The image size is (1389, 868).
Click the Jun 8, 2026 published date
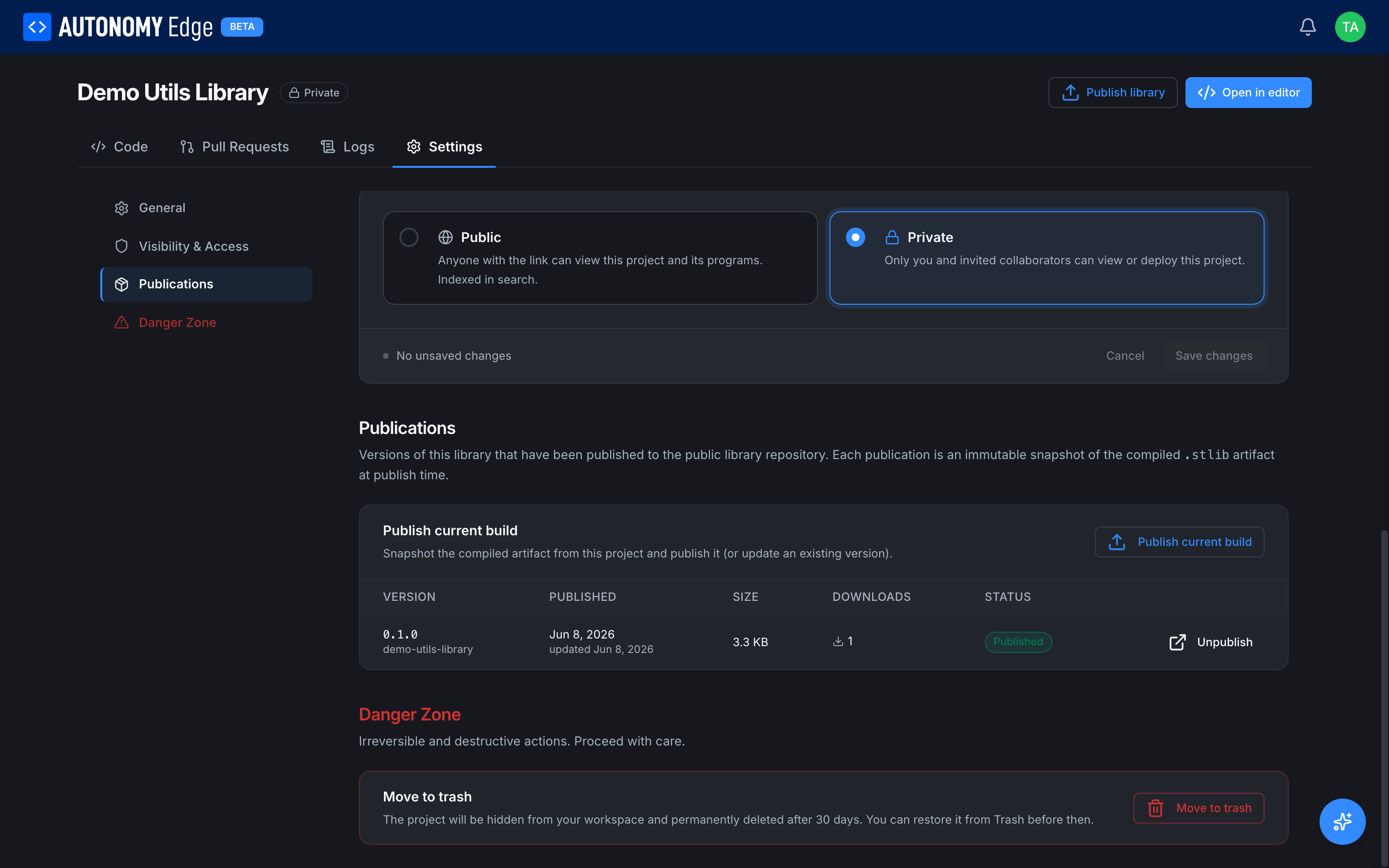[x=582, y=634]
